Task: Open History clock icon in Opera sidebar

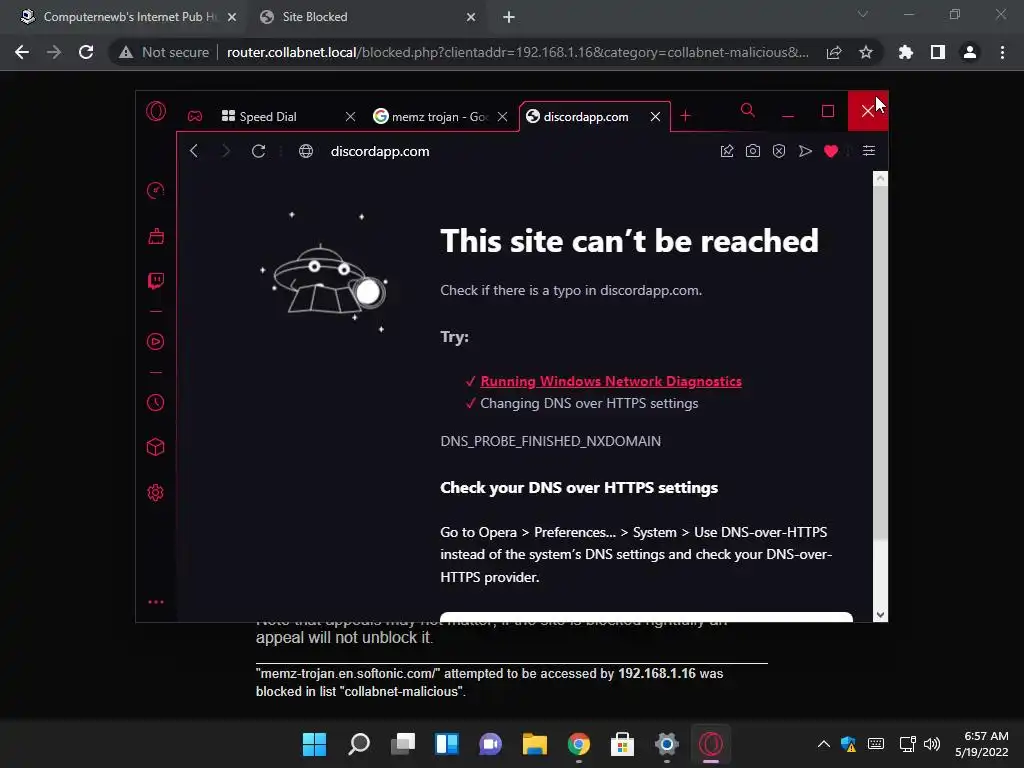Action: click(x=155, y=402)
